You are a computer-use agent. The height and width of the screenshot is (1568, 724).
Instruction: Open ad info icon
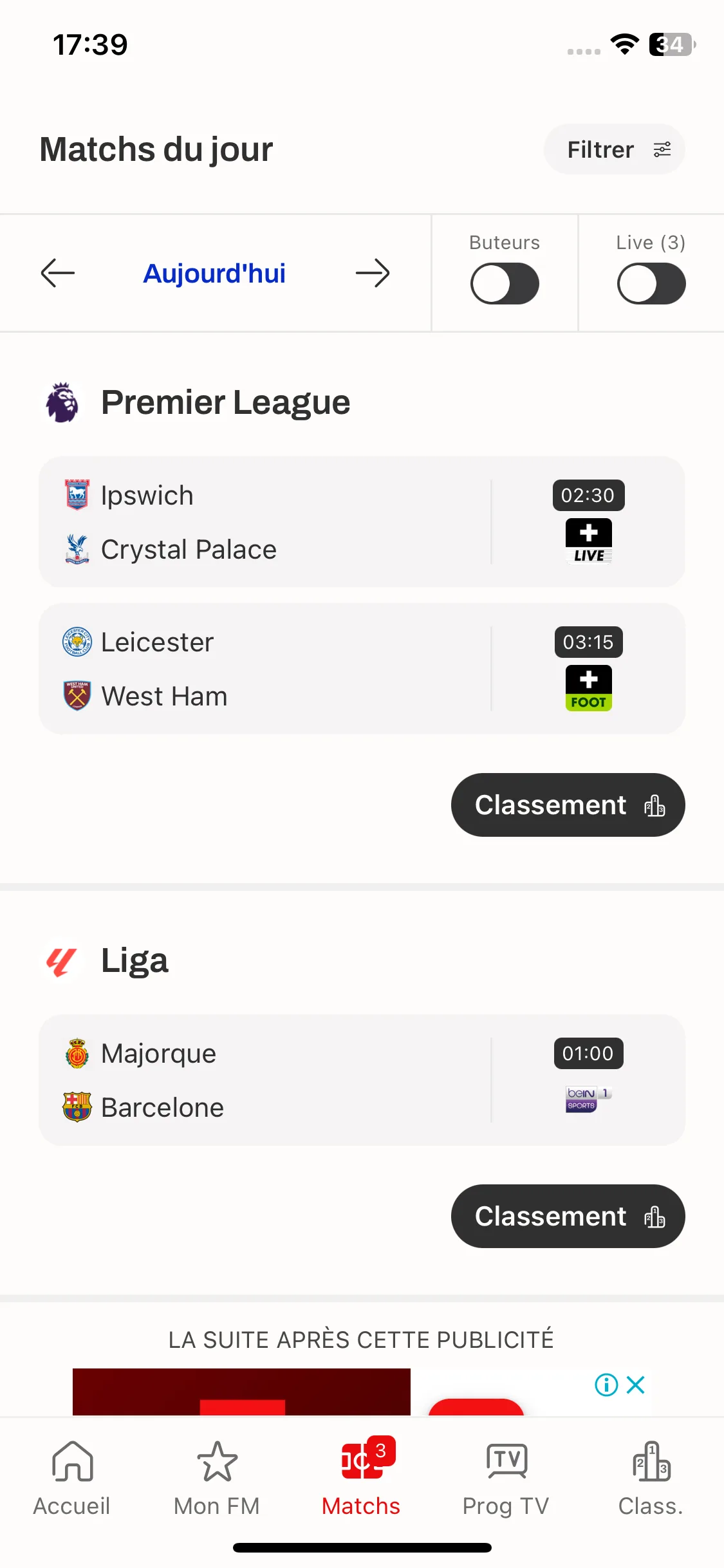tap(606, 1385)
